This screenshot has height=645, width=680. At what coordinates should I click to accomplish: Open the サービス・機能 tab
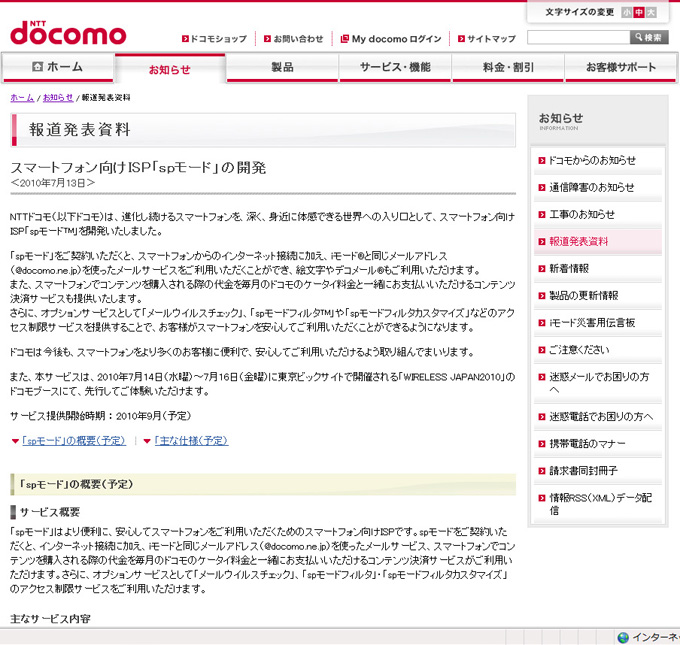[395, 67]
